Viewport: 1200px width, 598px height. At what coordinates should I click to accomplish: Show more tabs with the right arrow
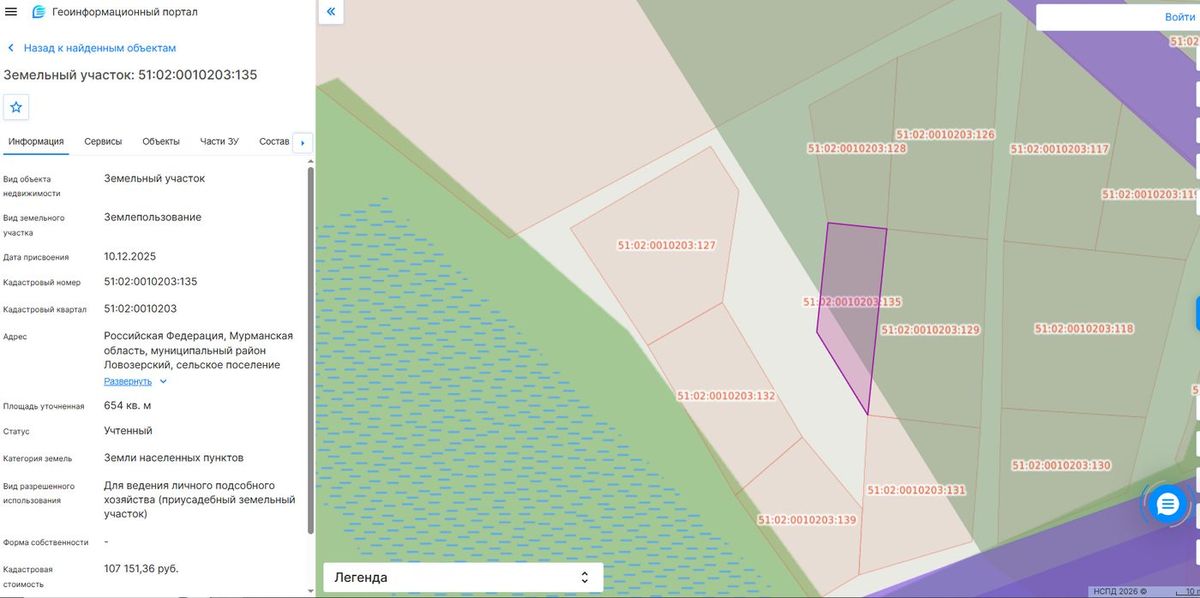[x=302, y=142]
